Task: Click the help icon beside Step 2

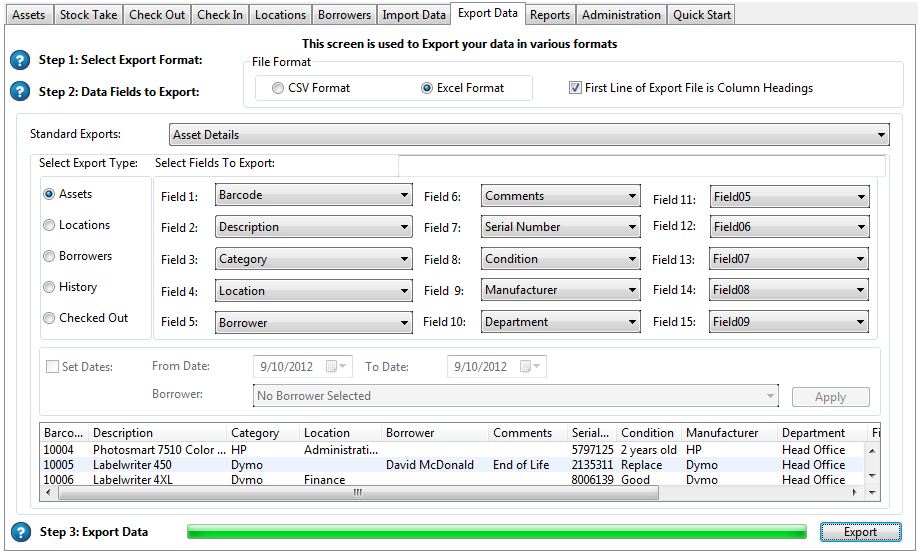Action: (x=20, y=92)
